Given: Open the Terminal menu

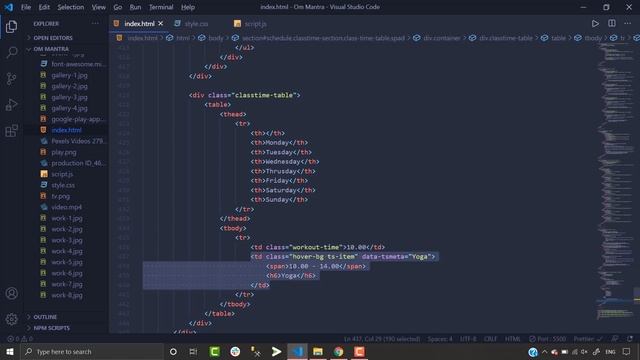Looking at the screenshot, I should (161, 7).
